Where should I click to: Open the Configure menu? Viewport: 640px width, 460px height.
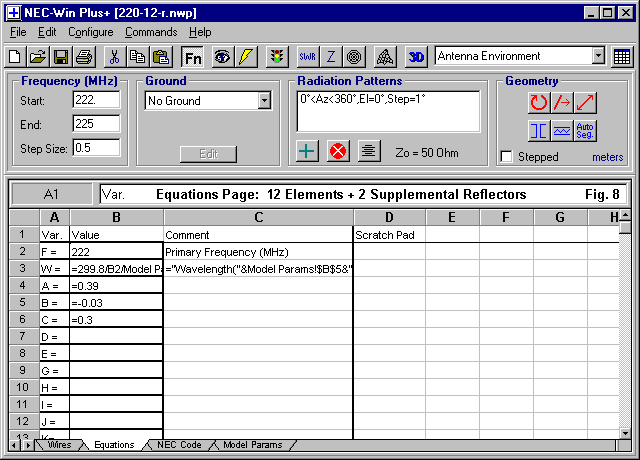(90, 32)
